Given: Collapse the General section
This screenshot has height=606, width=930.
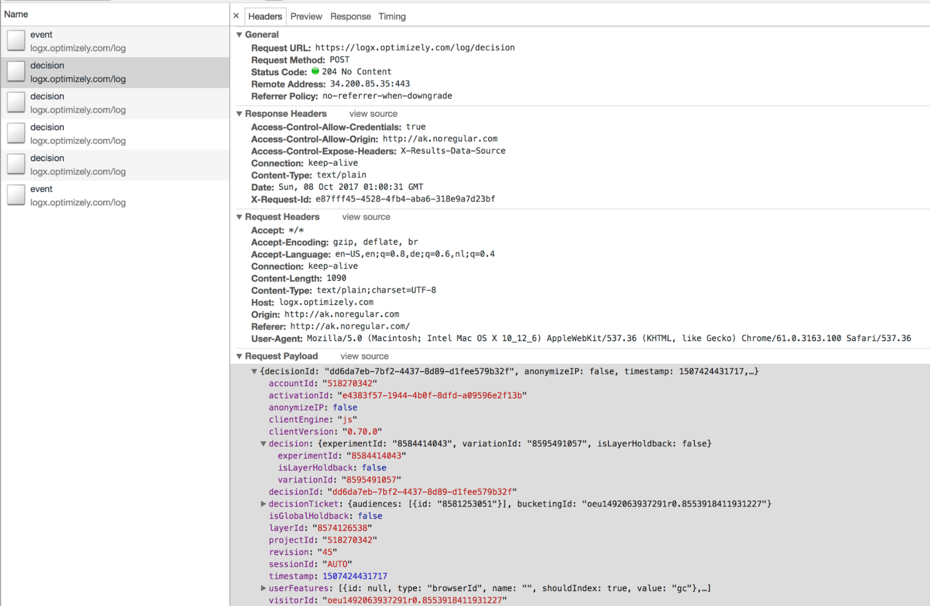Looking at the screenshot, I should 240,35.
